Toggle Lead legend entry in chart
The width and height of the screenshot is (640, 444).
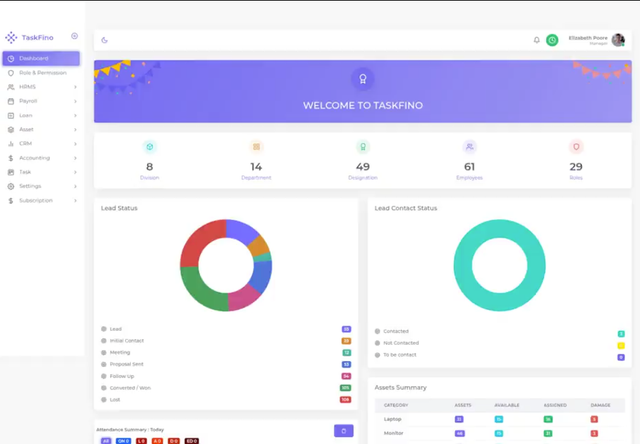pyautogui.click(x=111, y=329)
